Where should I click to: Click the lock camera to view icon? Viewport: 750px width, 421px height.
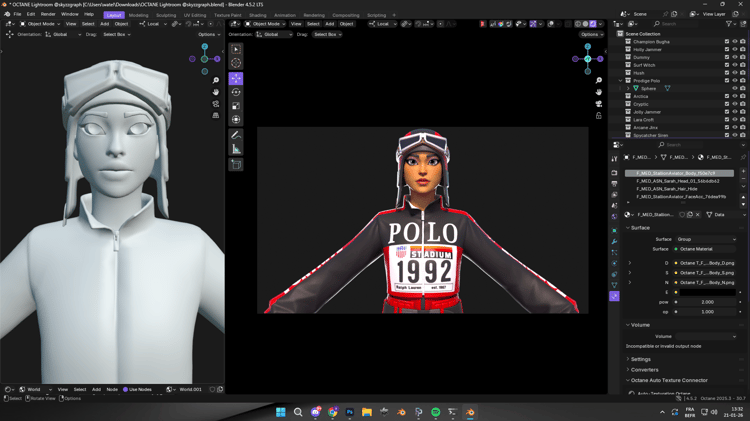[x=598, y=115]
